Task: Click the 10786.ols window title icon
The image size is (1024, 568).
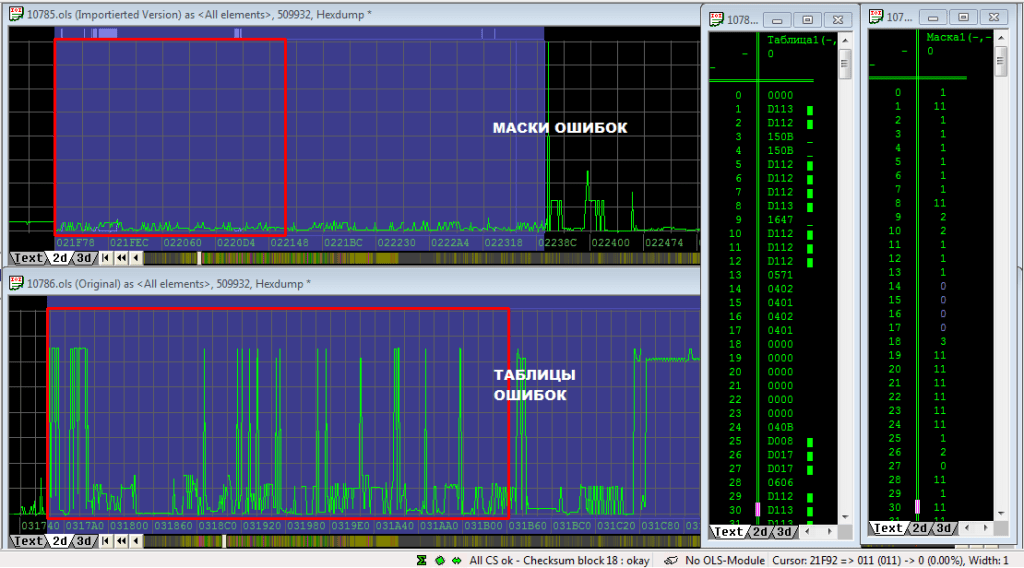Action: point(16,283)
